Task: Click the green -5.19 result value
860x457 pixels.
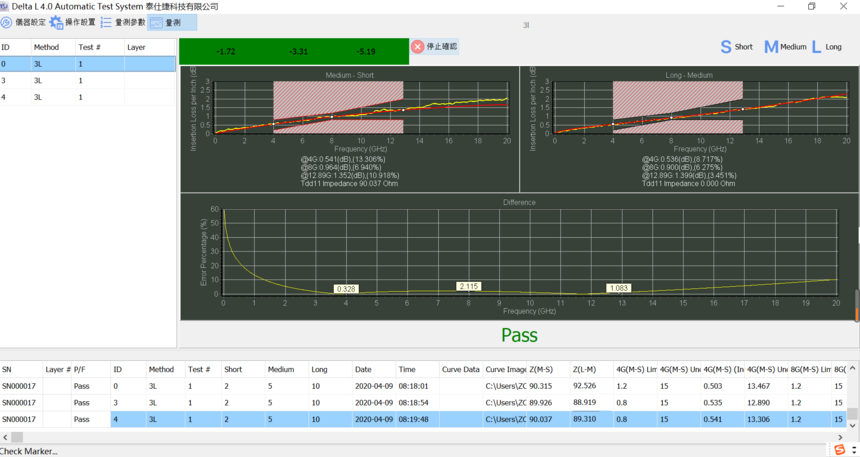Action: (366, 52)
